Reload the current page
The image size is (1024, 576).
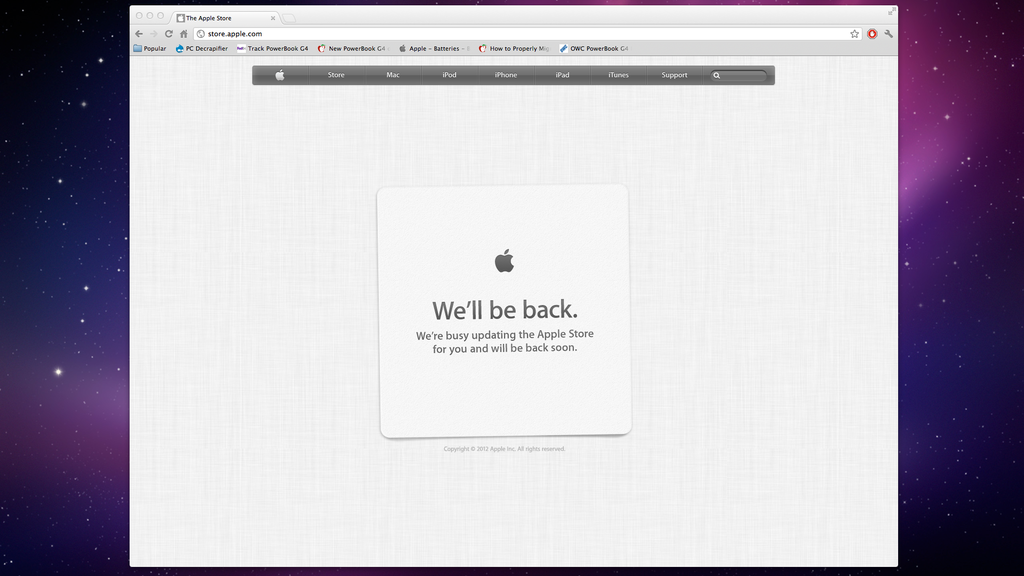pyautogui.click(x=168, y=34)
